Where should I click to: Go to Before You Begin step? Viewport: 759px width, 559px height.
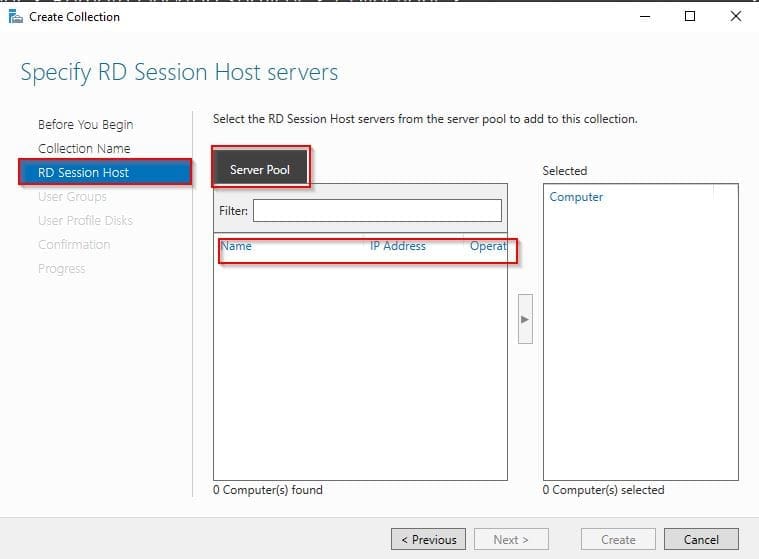[85, 125]
